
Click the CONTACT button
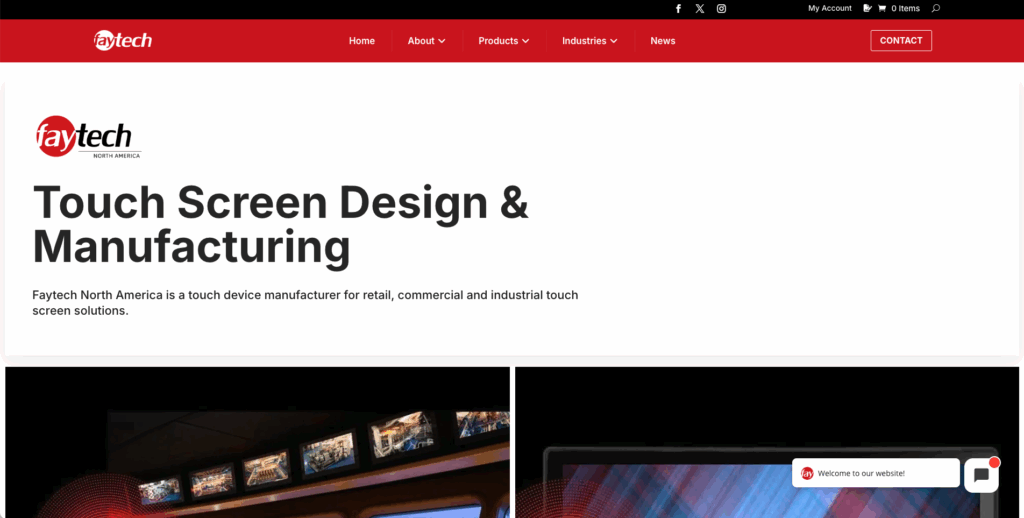pos(901,40)
